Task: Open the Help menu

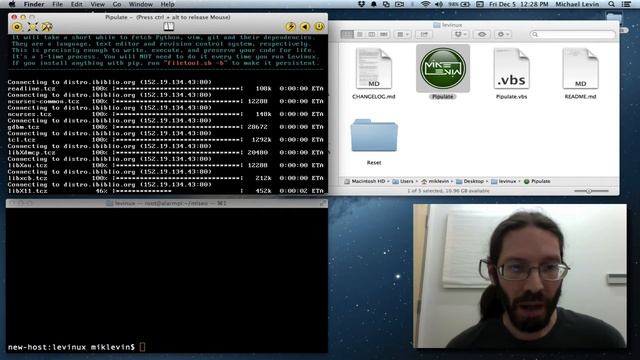Action: click(167, 4)
